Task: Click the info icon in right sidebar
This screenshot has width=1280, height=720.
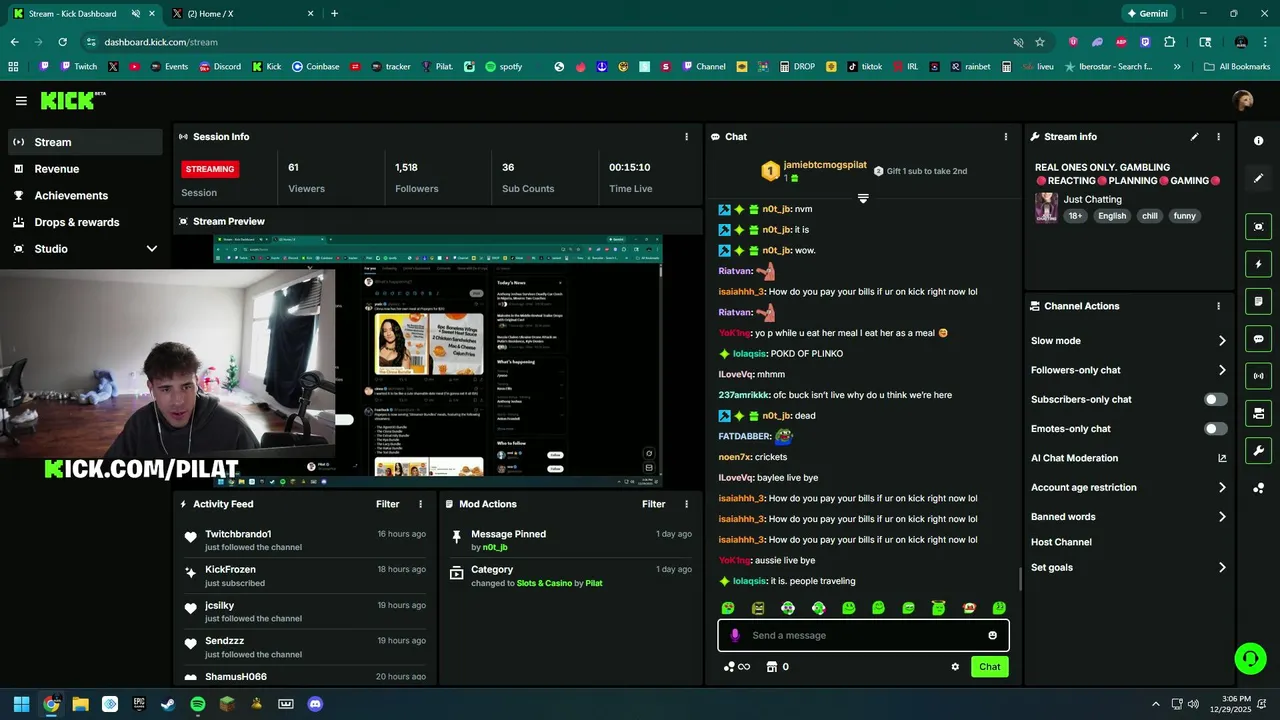Action: pyautogui.click(x=1259, y=141)
